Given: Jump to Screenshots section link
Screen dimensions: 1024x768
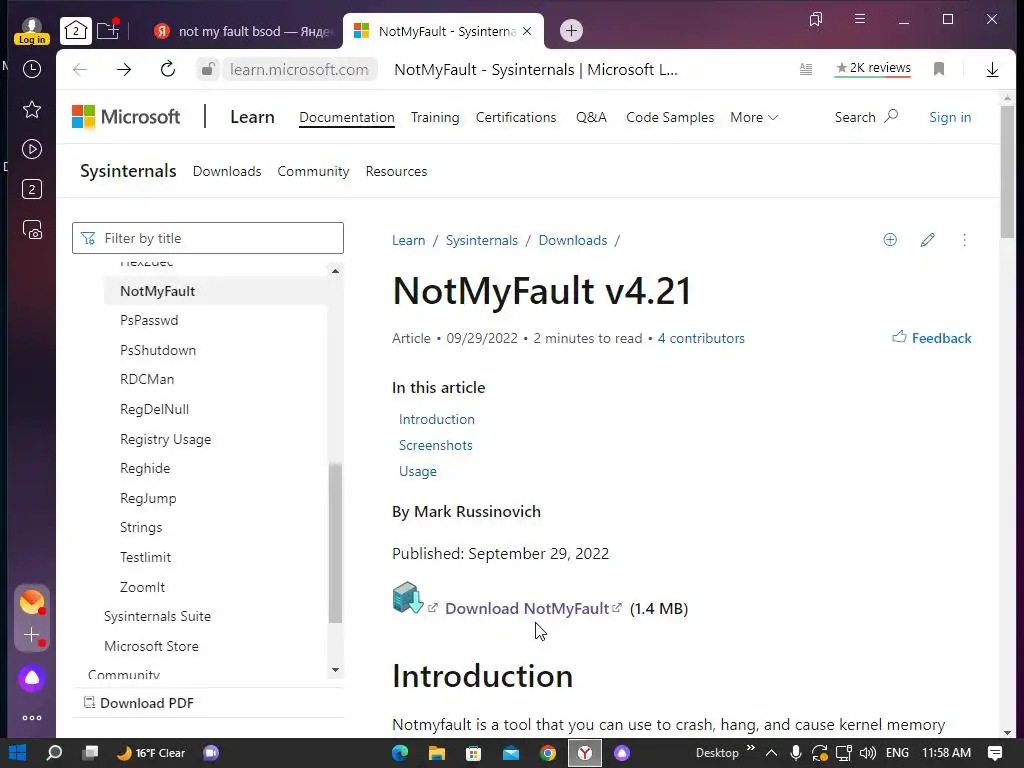Looking at the screenshot, I should tap(436, 445).
